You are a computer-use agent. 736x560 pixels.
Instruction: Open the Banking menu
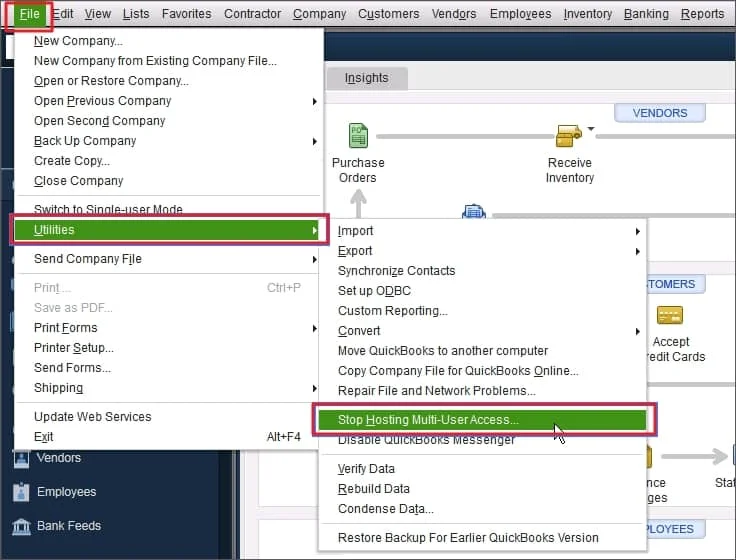[646, 14]
